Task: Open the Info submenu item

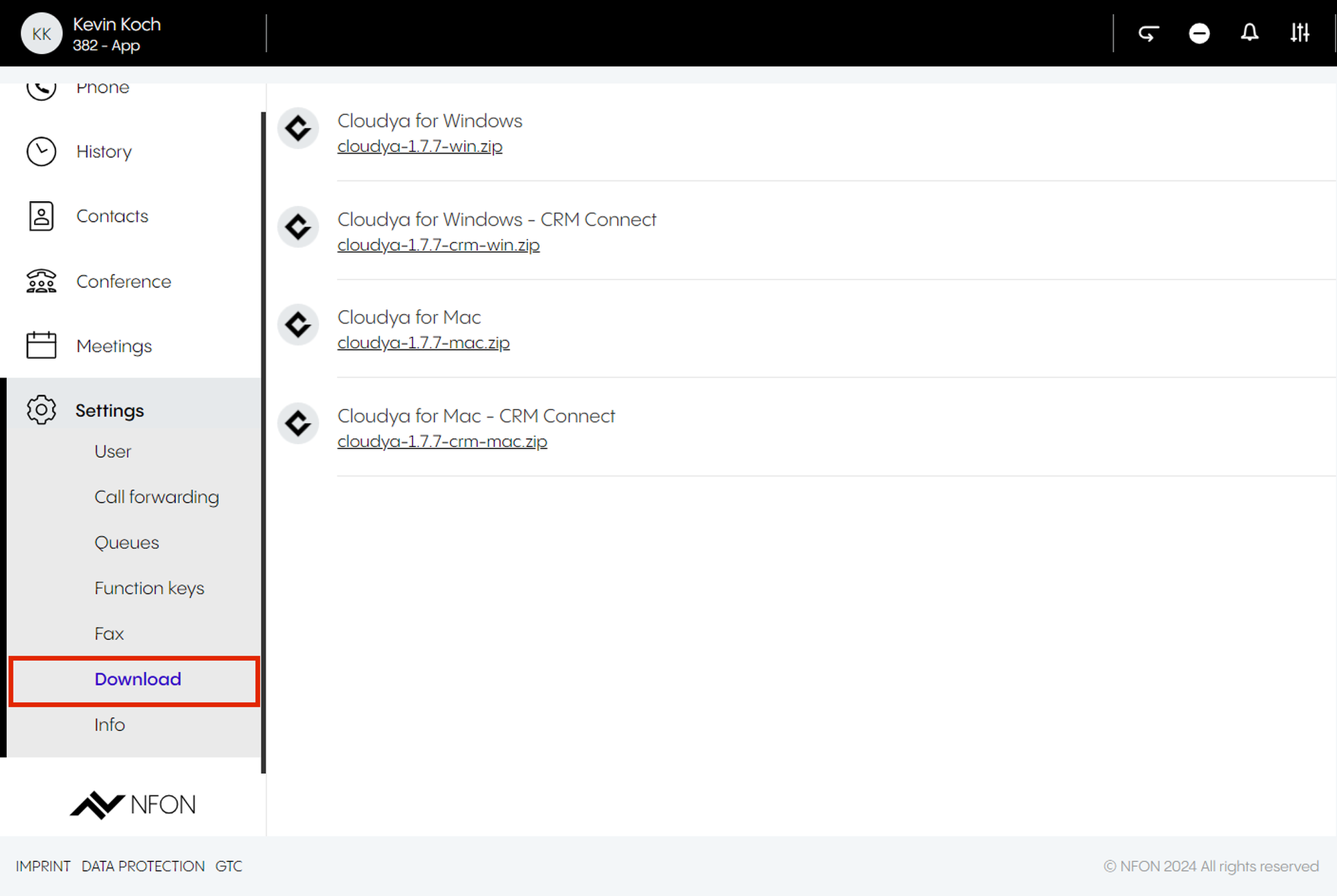Action: [x=110, y=725]
